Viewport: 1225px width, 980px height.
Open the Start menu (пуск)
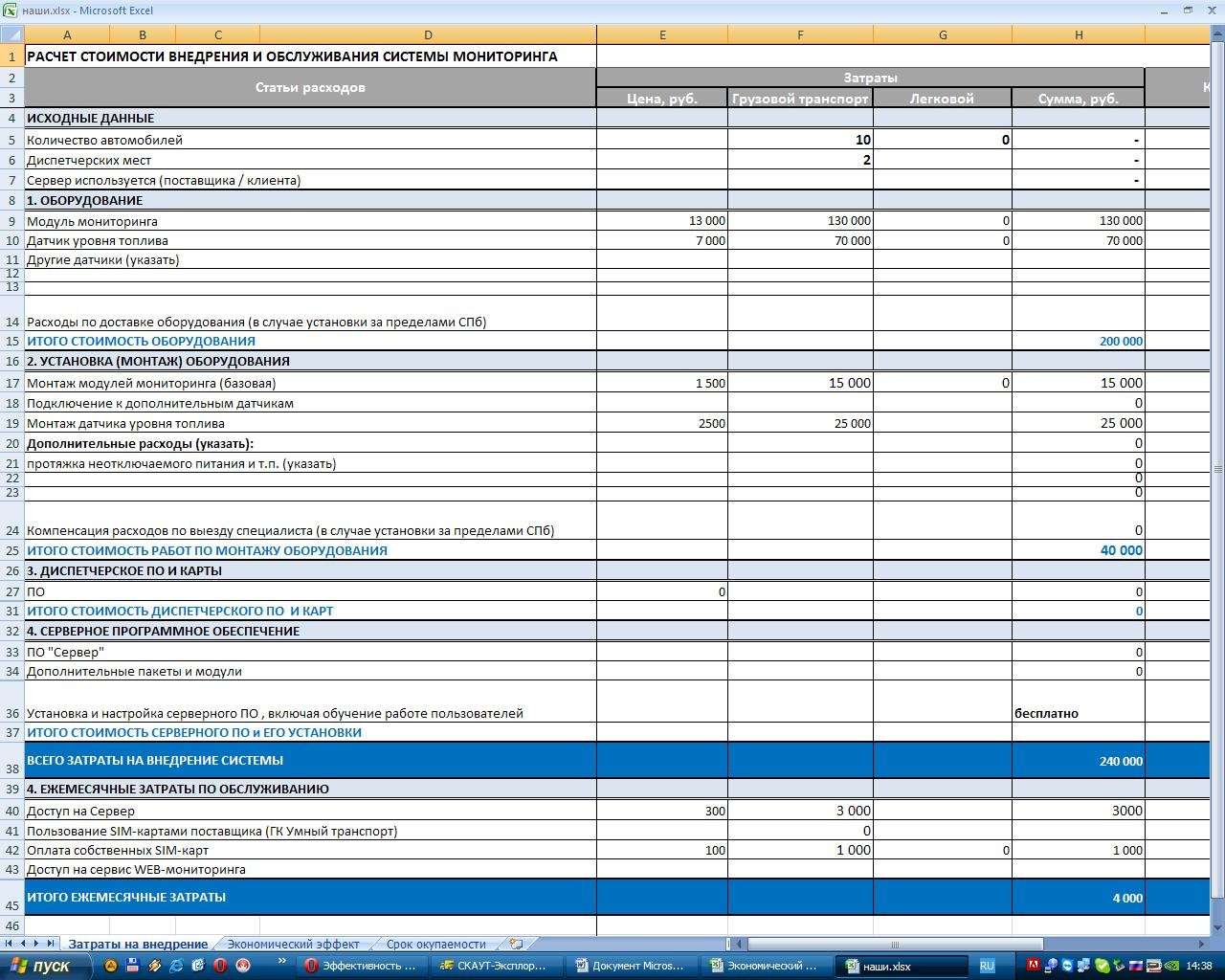coord(45,966)
